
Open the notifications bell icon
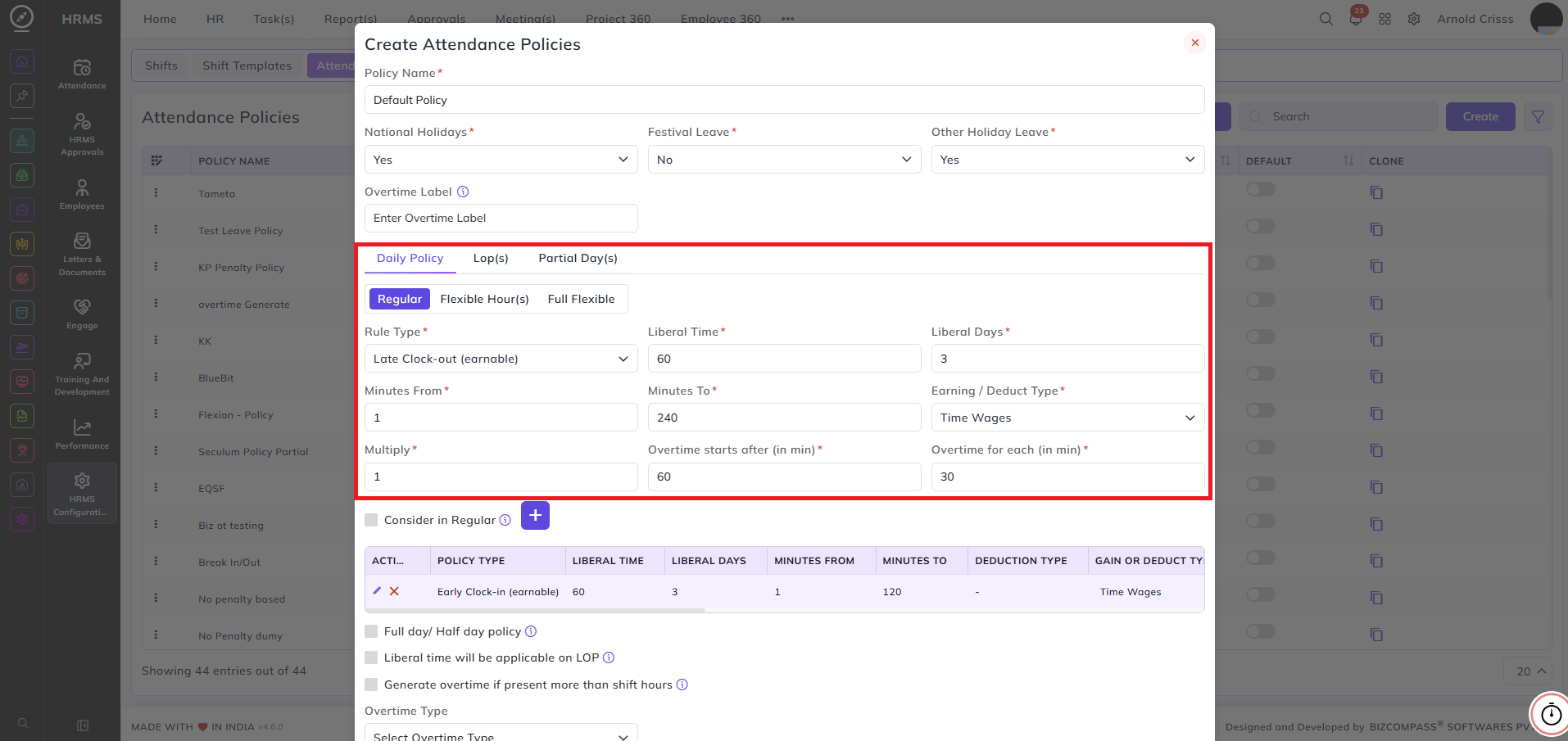pyautogui.click(x=1356, y=19)
